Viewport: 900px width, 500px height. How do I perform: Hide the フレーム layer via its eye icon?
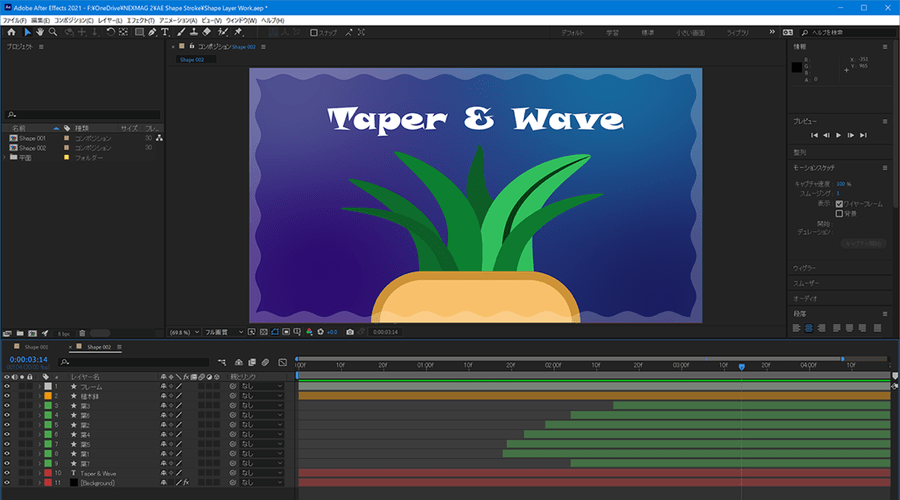[x=7, y=386]
